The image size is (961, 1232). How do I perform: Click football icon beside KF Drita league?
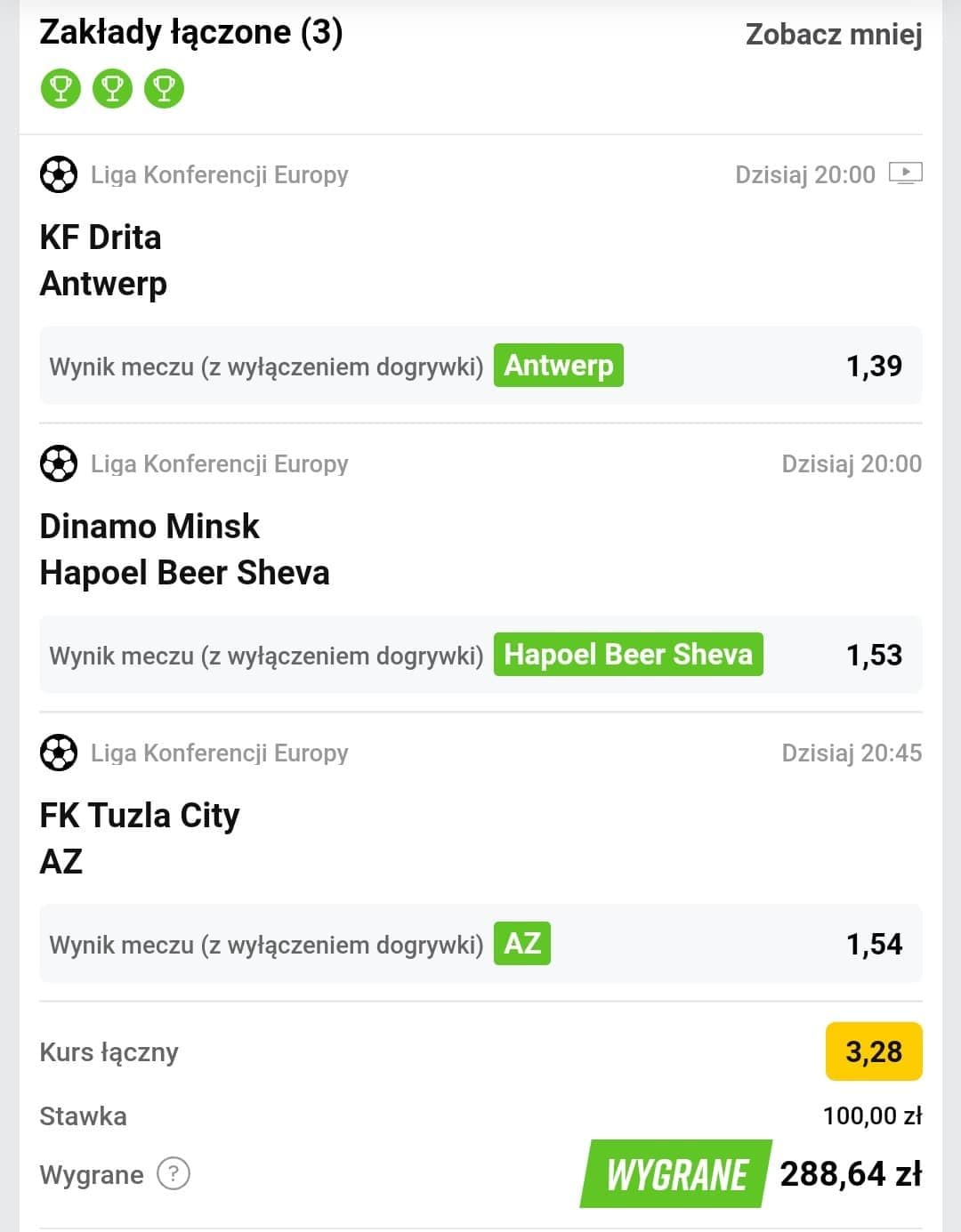59,174
